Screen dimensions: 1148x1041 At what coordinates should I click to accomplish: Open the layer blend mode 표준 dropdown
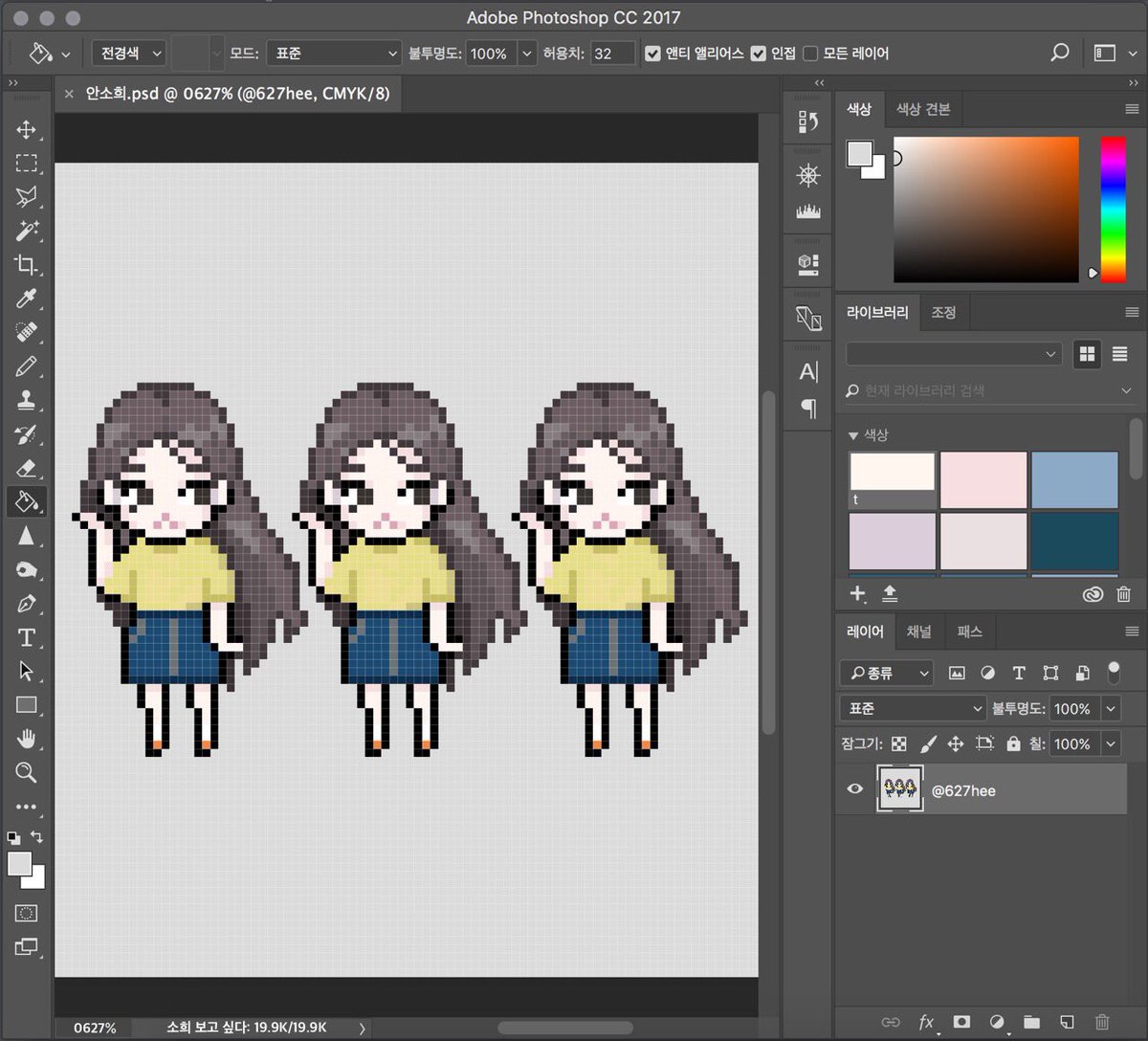click(912, 708)
